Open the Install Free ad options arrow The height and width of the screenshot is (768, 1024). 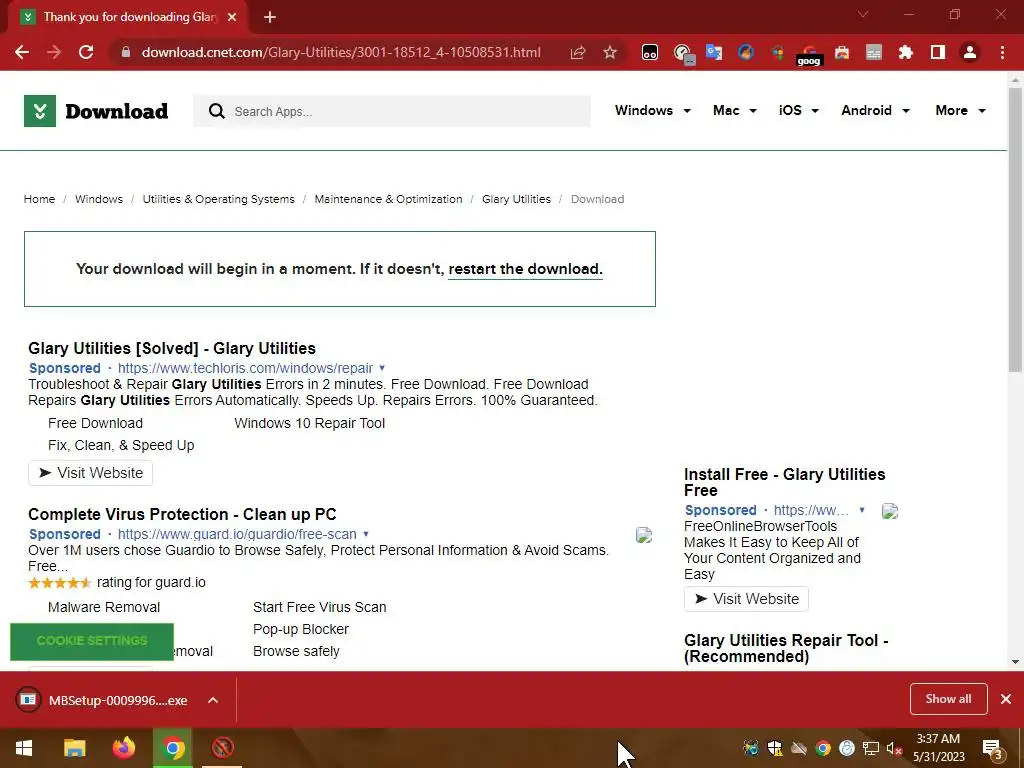[x=861, y=510]
